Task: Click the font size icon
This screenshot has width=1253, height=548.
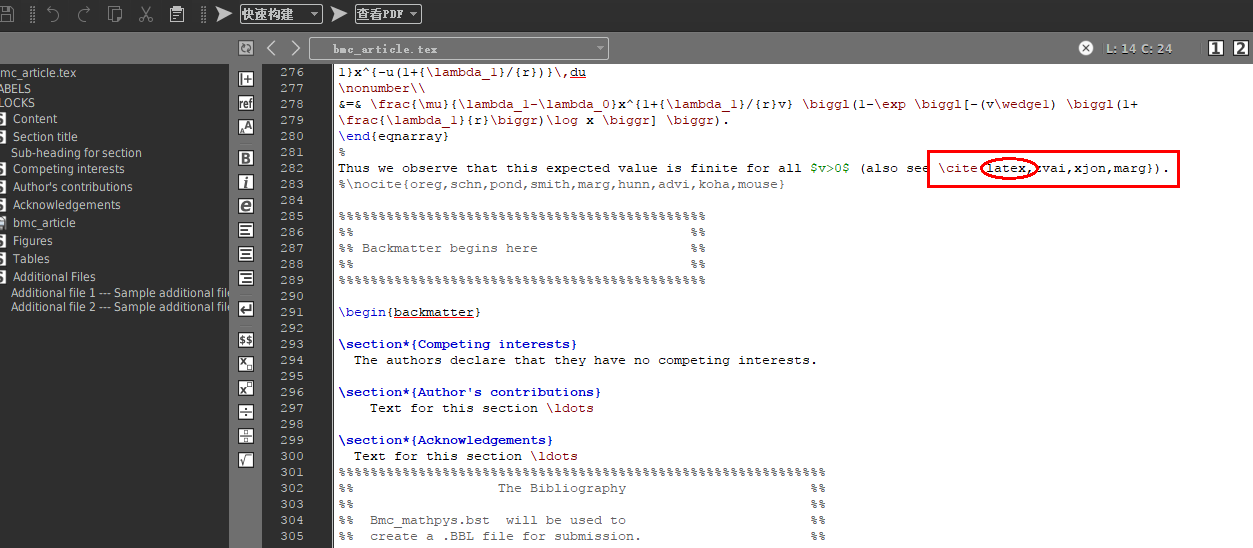Action: coord(246,127)
